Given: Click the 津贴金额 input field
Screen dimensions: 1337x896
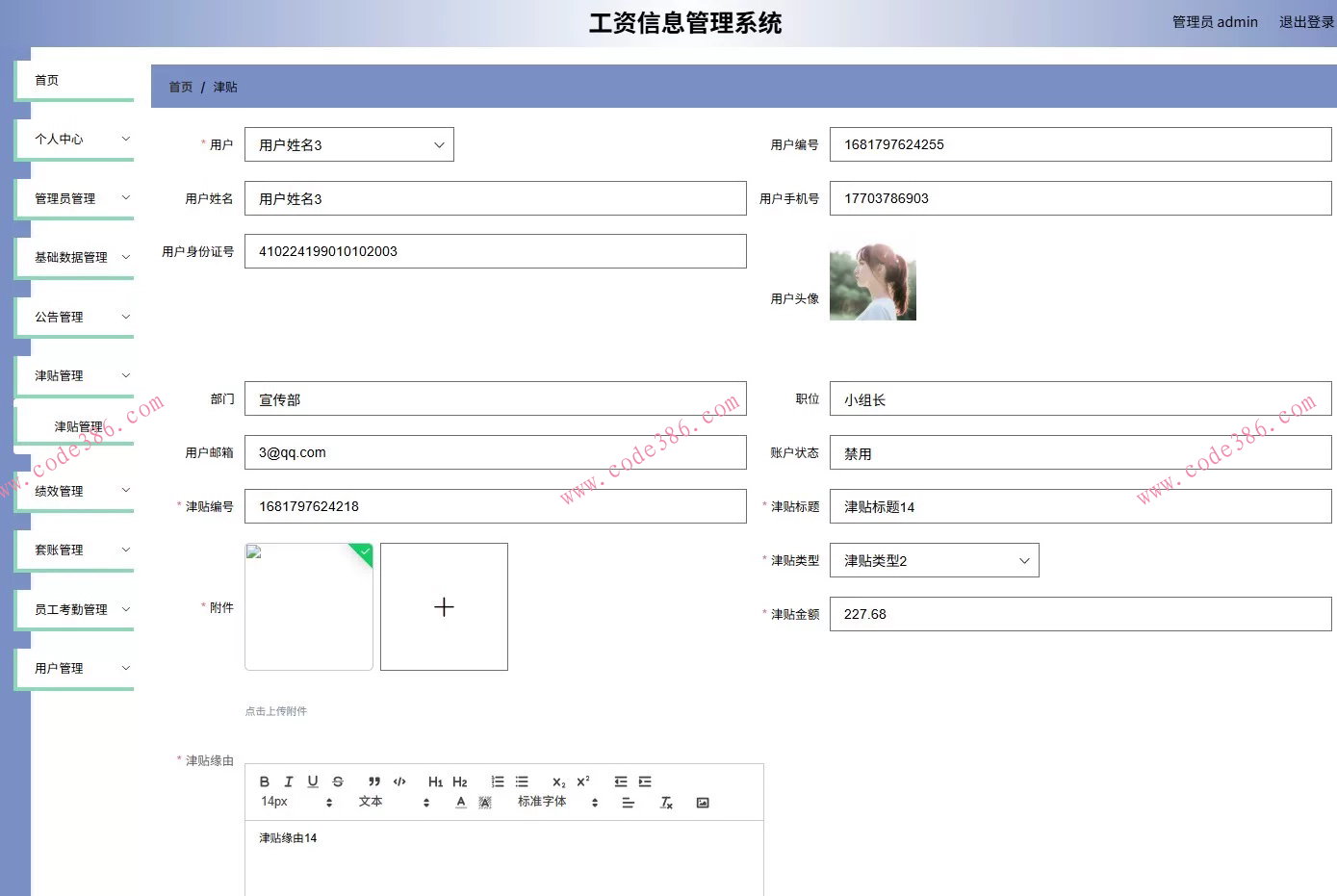Looking at the screenshot, I should click(x=1080, y=614).
